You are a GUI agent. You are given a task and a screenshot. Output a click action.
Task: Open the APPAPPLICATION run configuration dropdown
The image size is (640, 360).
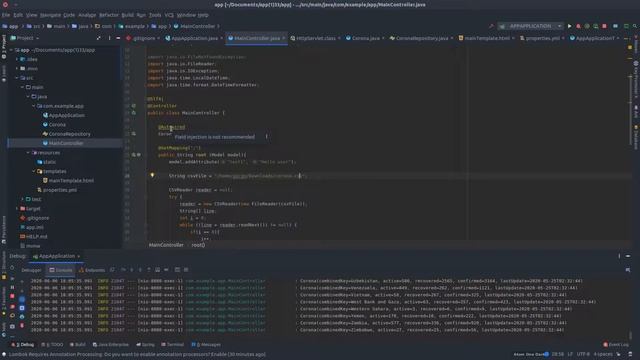pos(530,26)
